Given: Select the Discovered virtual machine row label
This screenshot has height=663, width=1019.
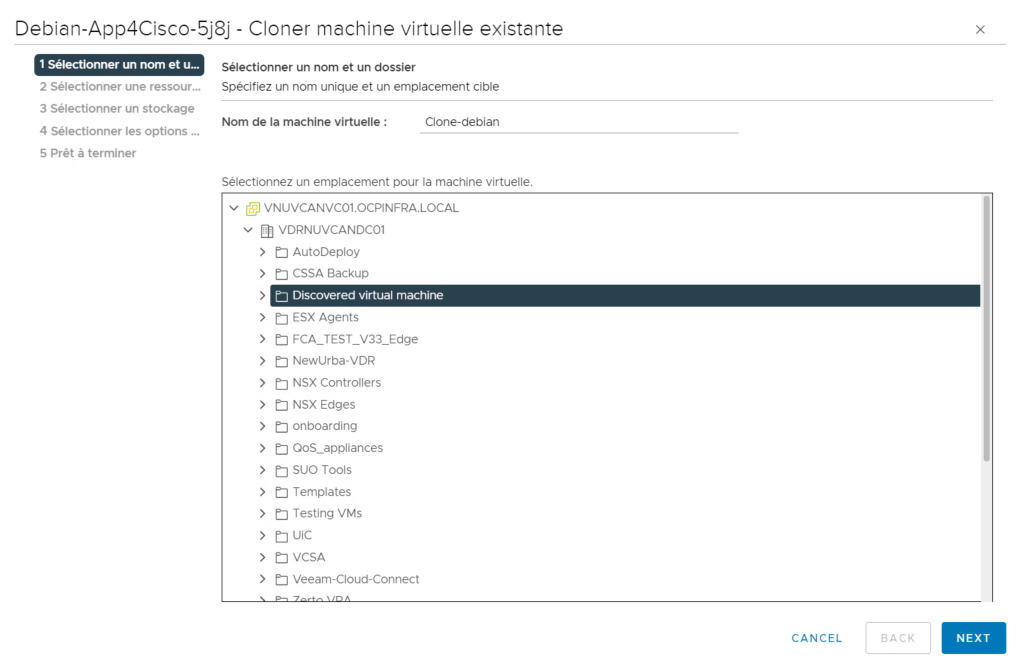Looking at the screenshot, I should click(368, 295).
